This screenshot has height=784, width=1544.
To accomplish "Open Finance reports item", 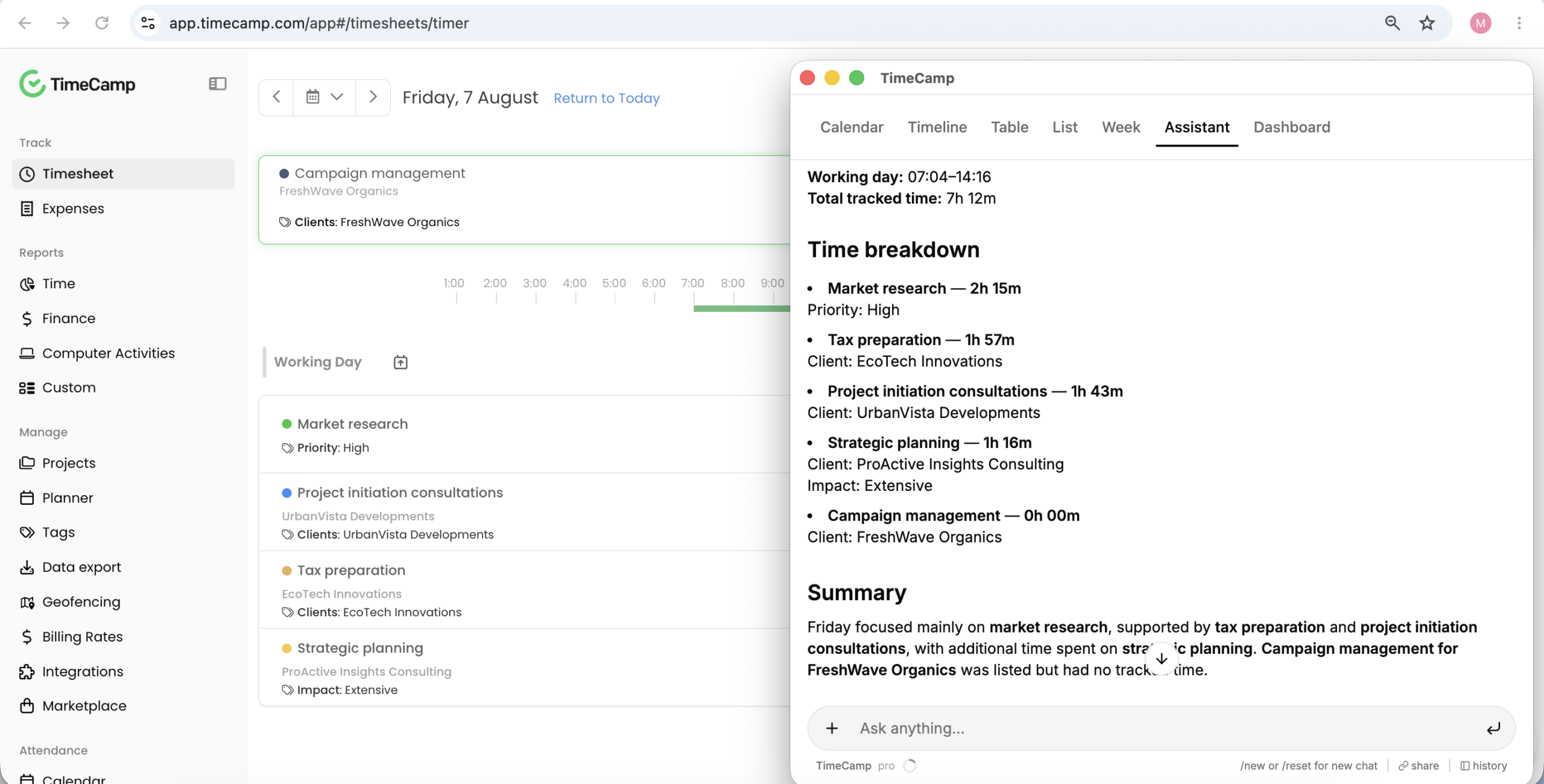I will point(123,318).
